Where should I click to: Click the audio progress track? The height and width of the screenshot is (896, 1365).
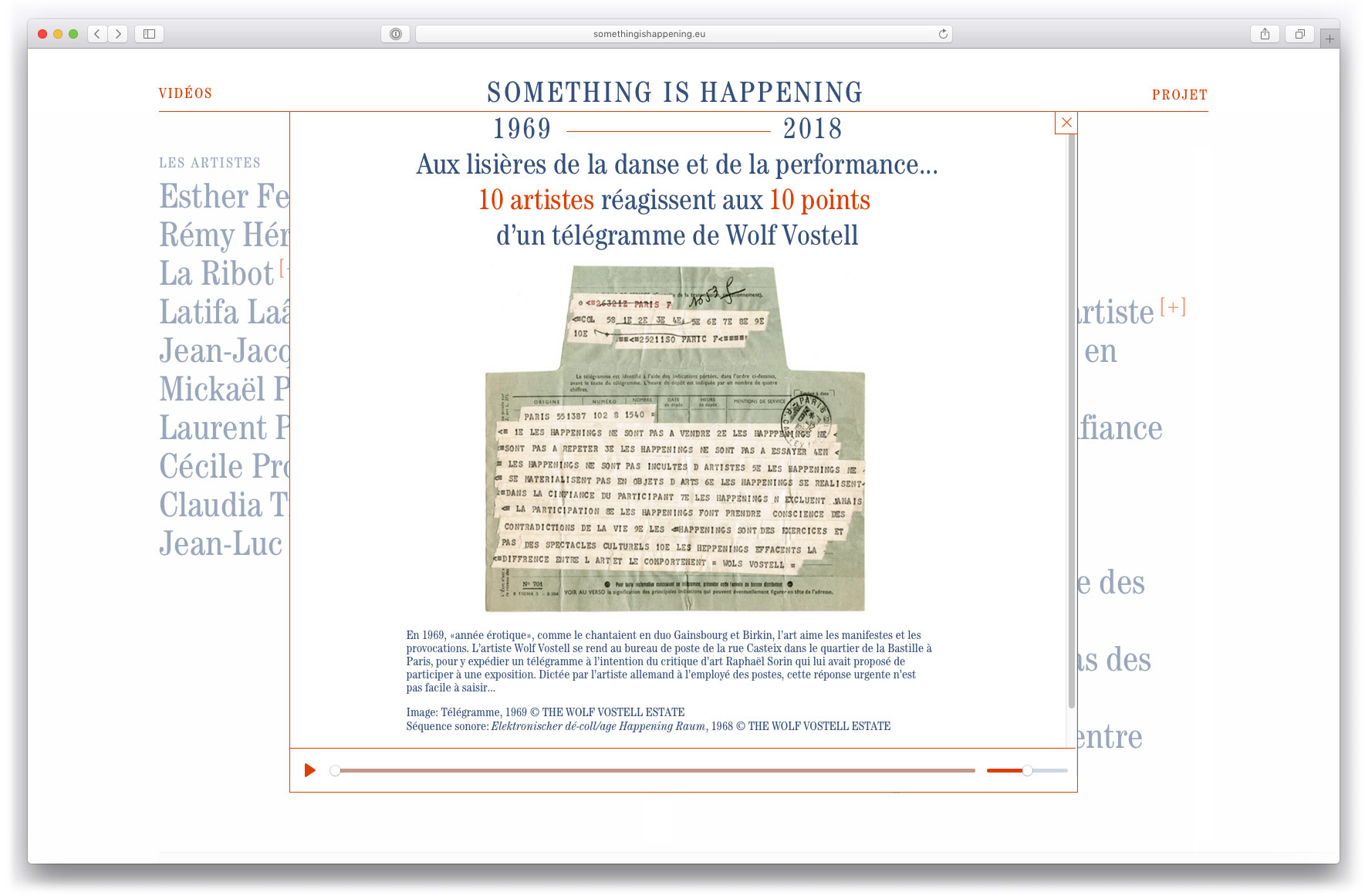(656, 770)
